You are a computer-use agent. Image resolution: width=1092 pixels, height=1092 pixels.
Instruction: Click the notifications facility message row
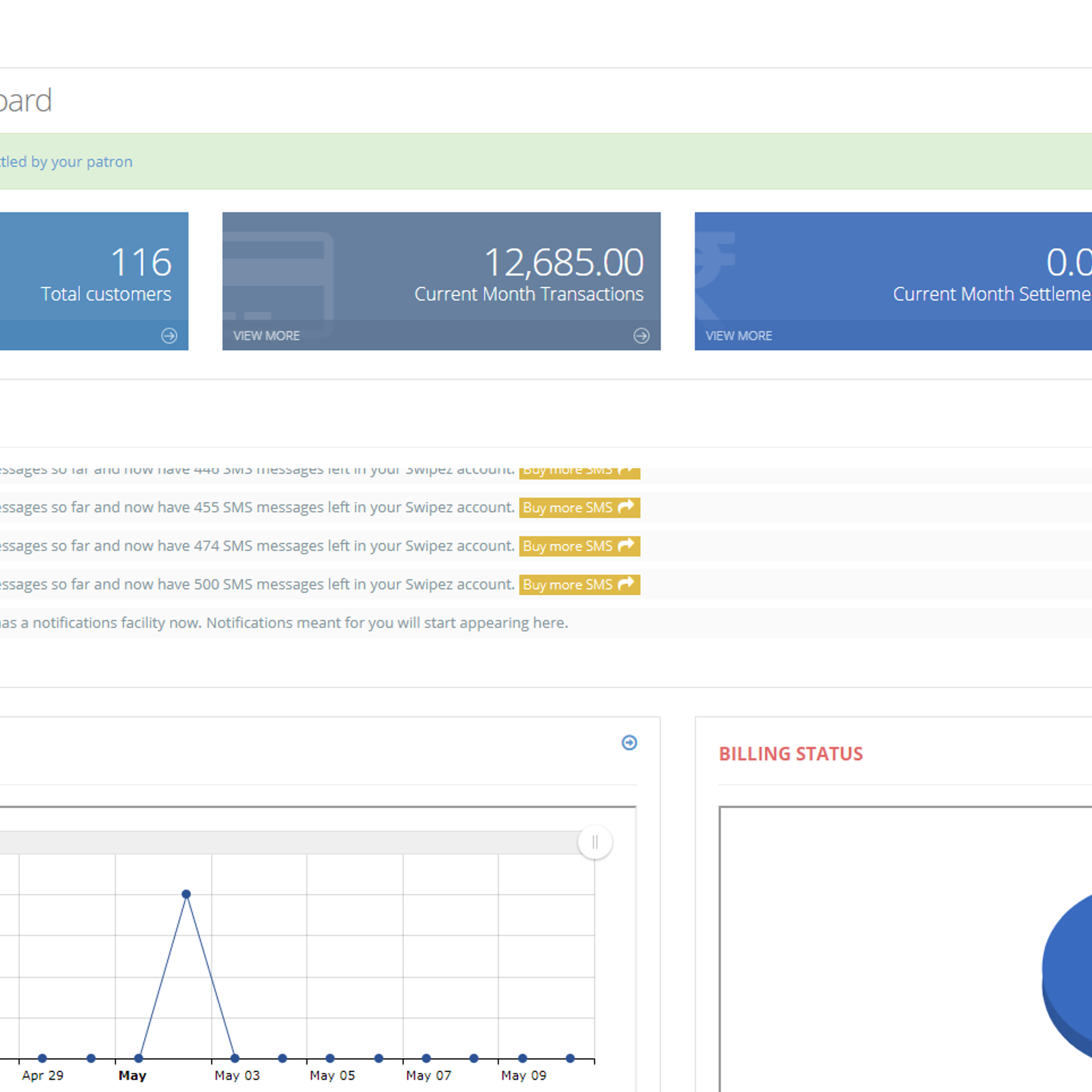546,623
